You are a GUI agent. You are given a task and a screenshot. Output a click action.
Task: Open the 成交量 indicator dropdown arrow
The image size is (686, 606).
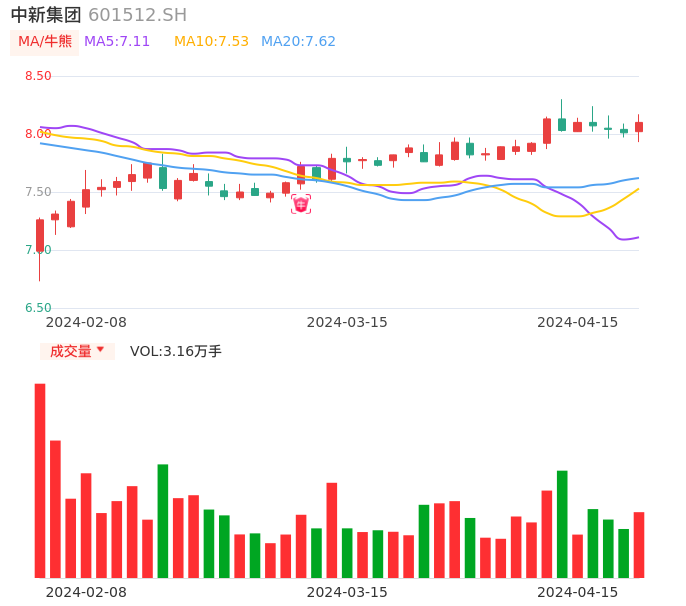point(100,350)
